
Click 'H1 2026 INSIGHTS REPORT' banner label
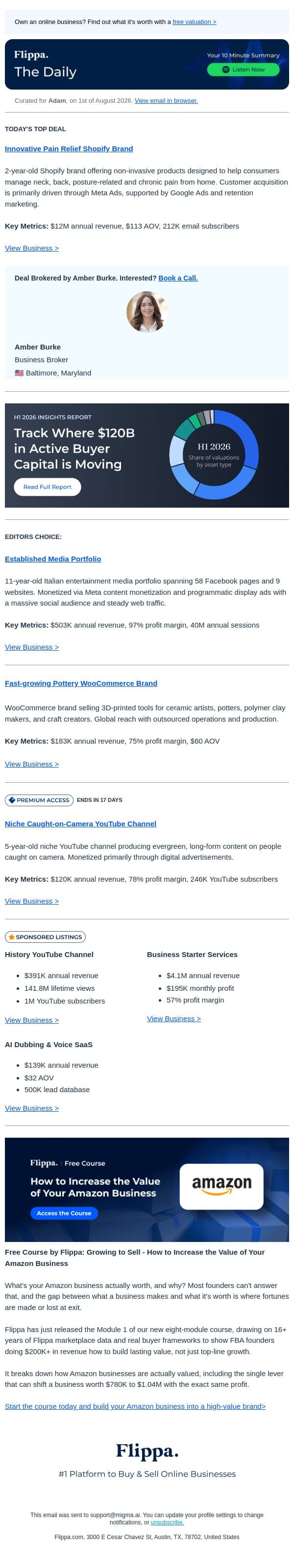[52, 418]
